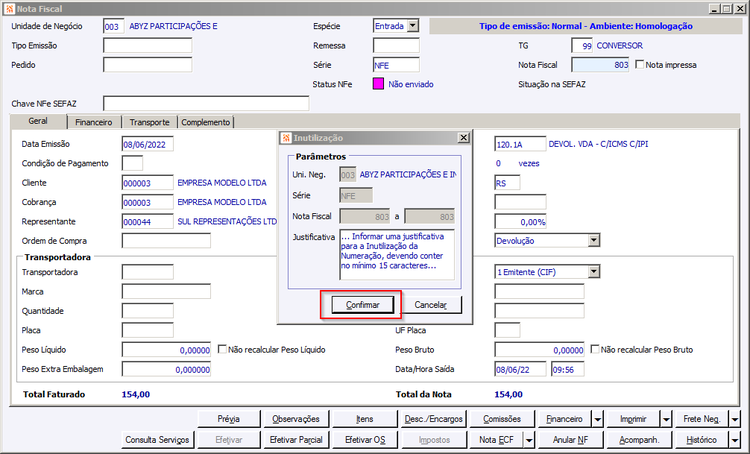Click the Cobrança code field
The height and width of the screenshot is (454, 750).
coord(147,202)
